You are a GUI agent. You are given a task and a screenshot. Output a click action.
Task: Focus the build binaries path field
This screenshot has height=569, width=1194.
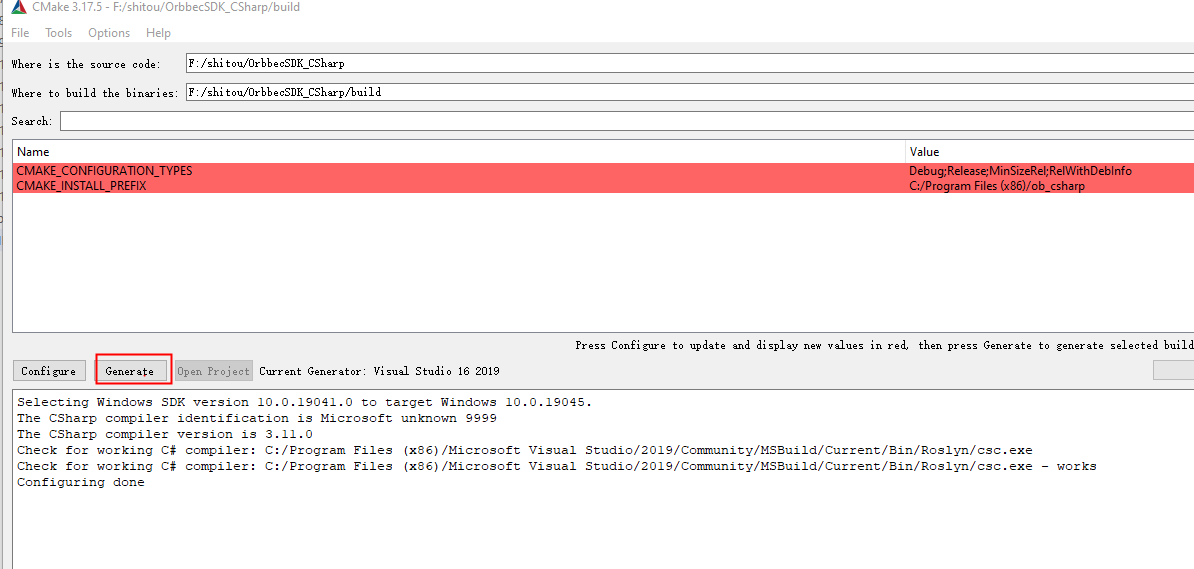[690, 92]
